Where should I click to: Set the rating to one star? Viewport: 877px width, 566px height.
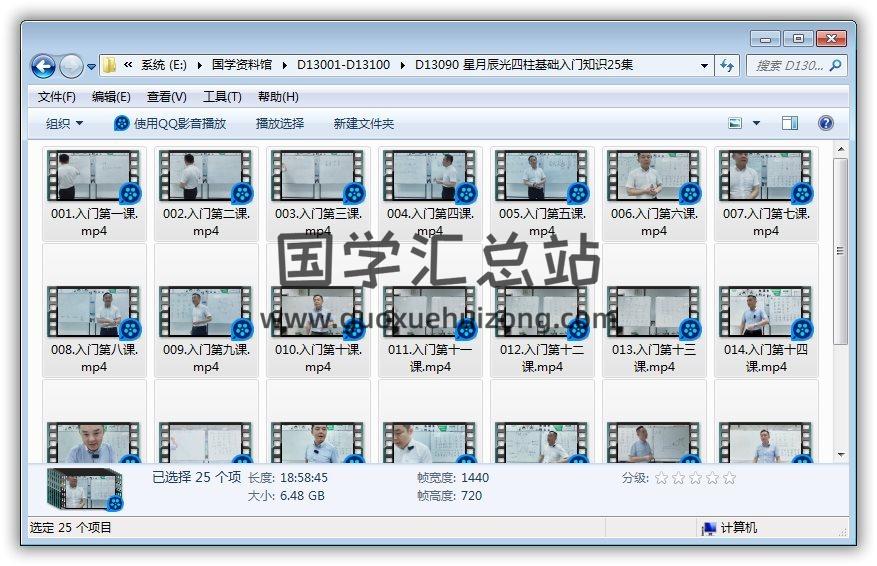click(x=661, y=478)
